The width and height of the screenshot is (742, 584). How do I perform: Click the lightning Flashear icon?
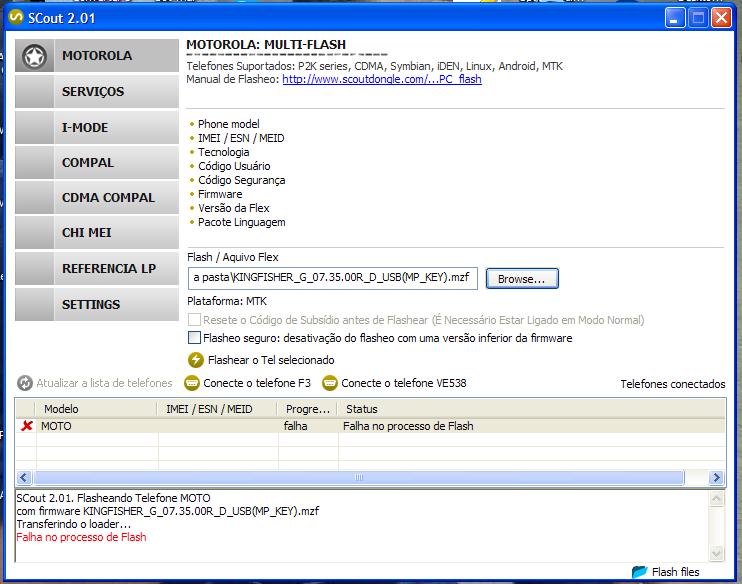[x=195, y=360]
